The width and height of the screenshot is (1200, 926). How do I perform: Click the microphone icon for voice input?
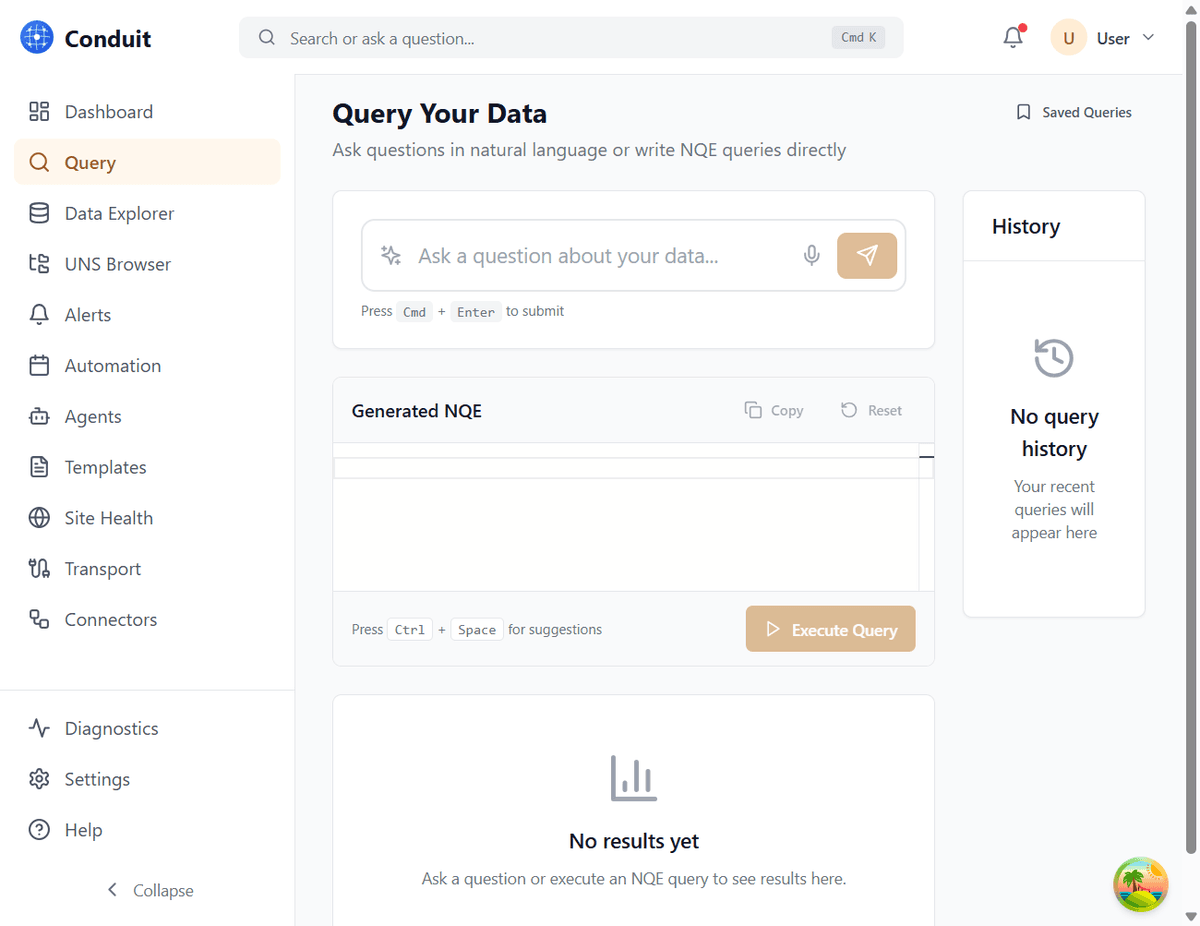coord(811,255)
